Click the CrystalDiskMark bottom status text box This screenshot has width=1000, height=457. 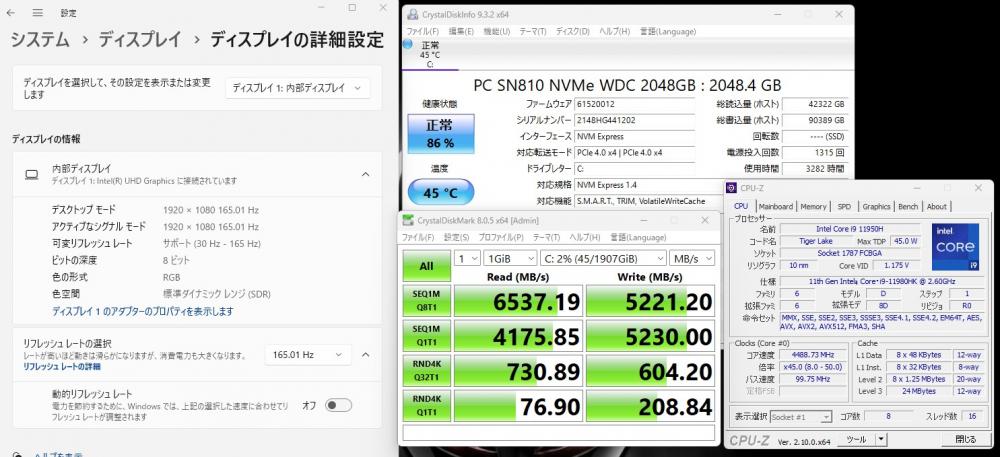pos(559,433)
